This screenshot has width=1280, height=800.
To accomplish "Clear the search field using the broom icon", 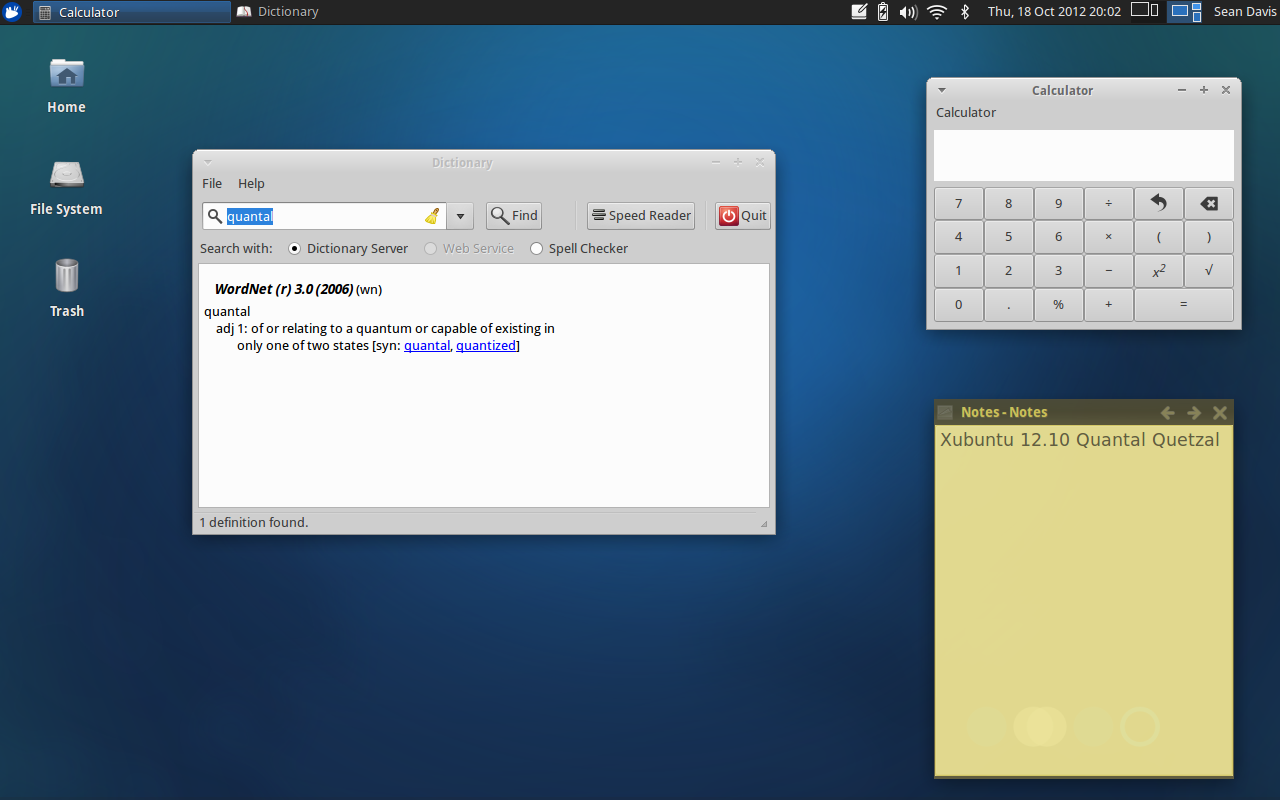I will [x=432, y=216].
